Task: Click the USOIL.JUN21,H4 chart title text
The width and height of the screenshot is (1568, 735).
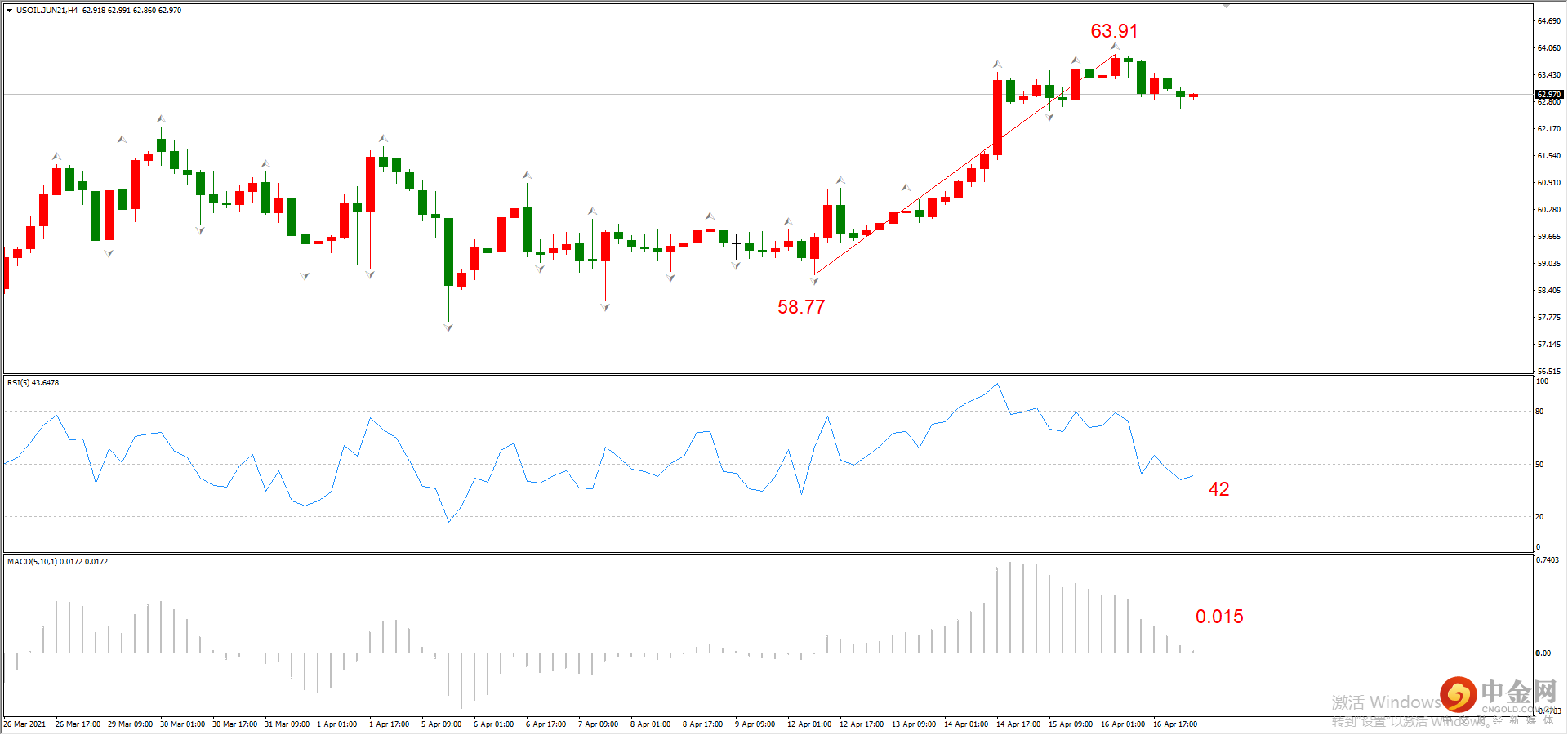Action: pyautogui.click(x=47, y=11)
